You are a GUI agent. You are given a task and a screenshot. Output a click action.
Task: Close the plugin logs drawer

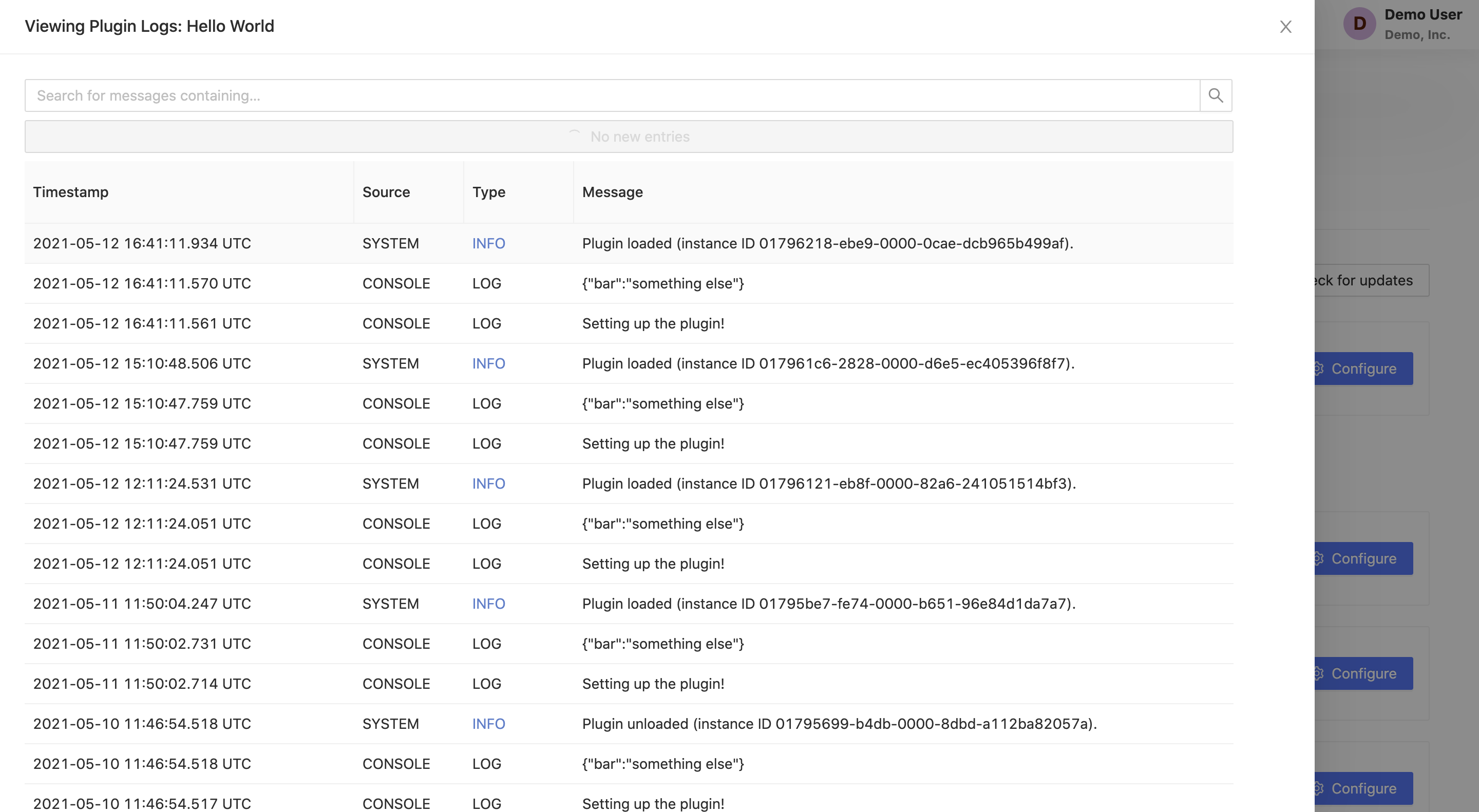[1285, 27]
